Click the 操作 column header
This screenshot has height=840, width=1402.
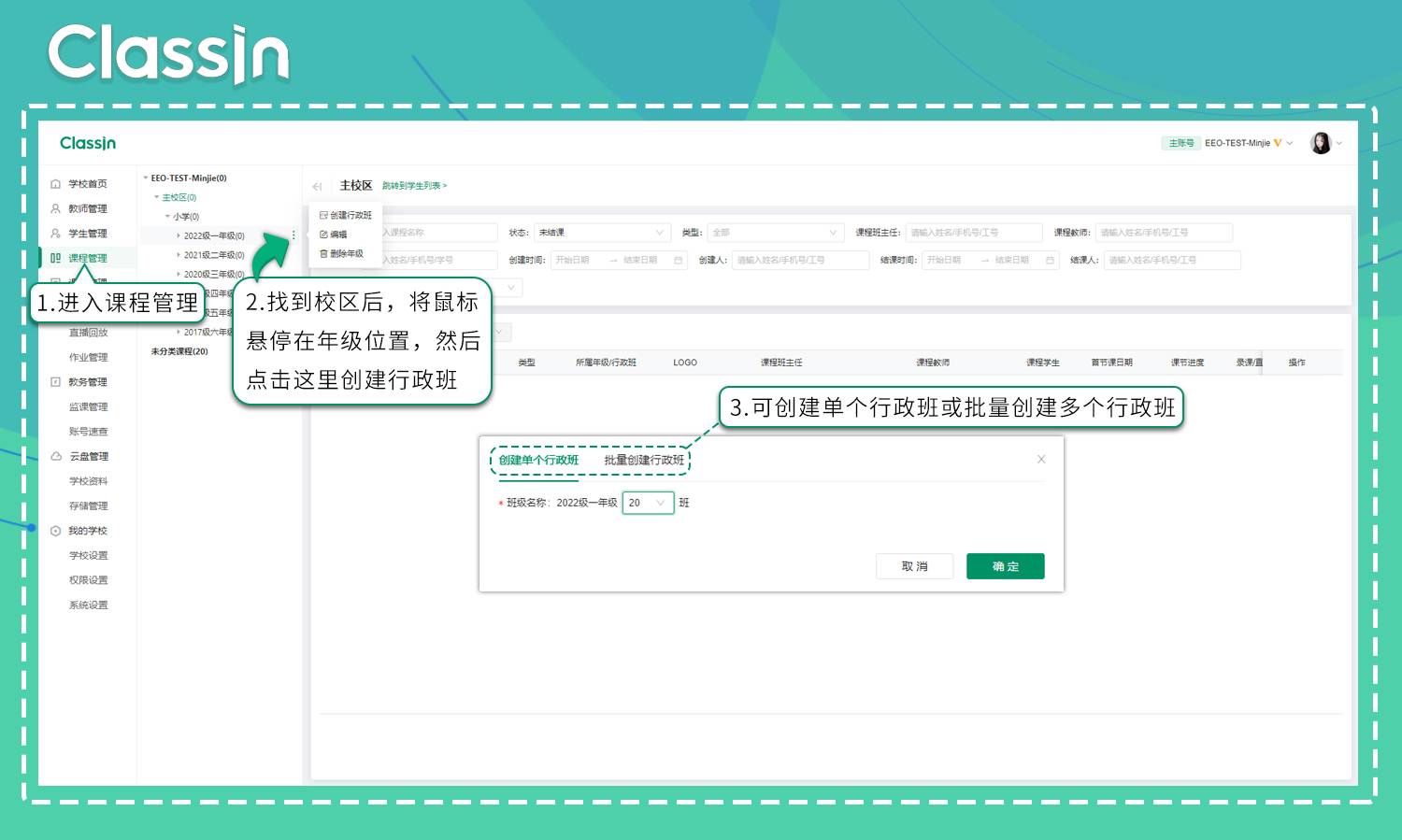(x=1296, y=363)
